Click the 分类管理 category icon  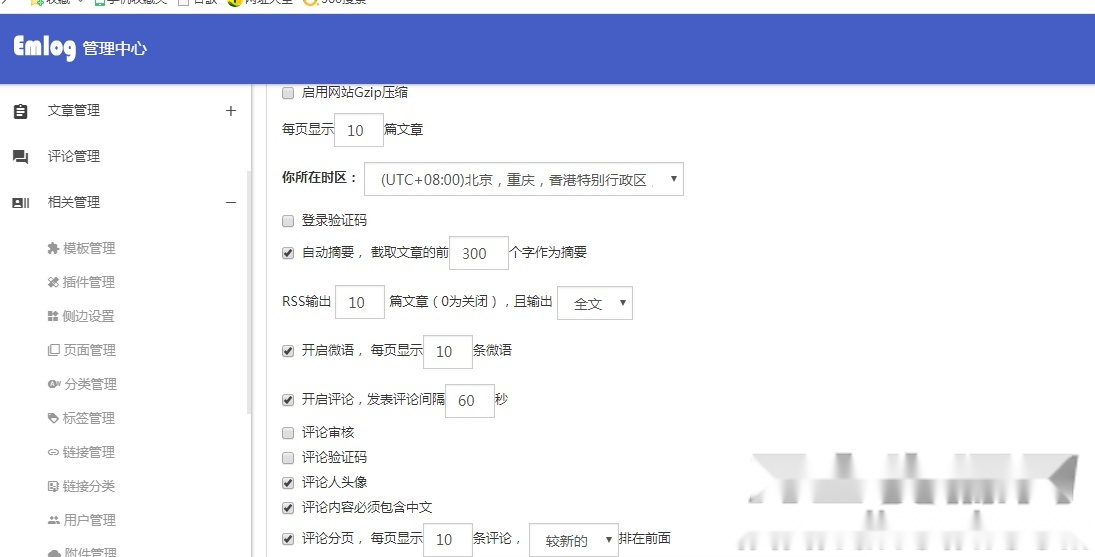coord(54,385)
